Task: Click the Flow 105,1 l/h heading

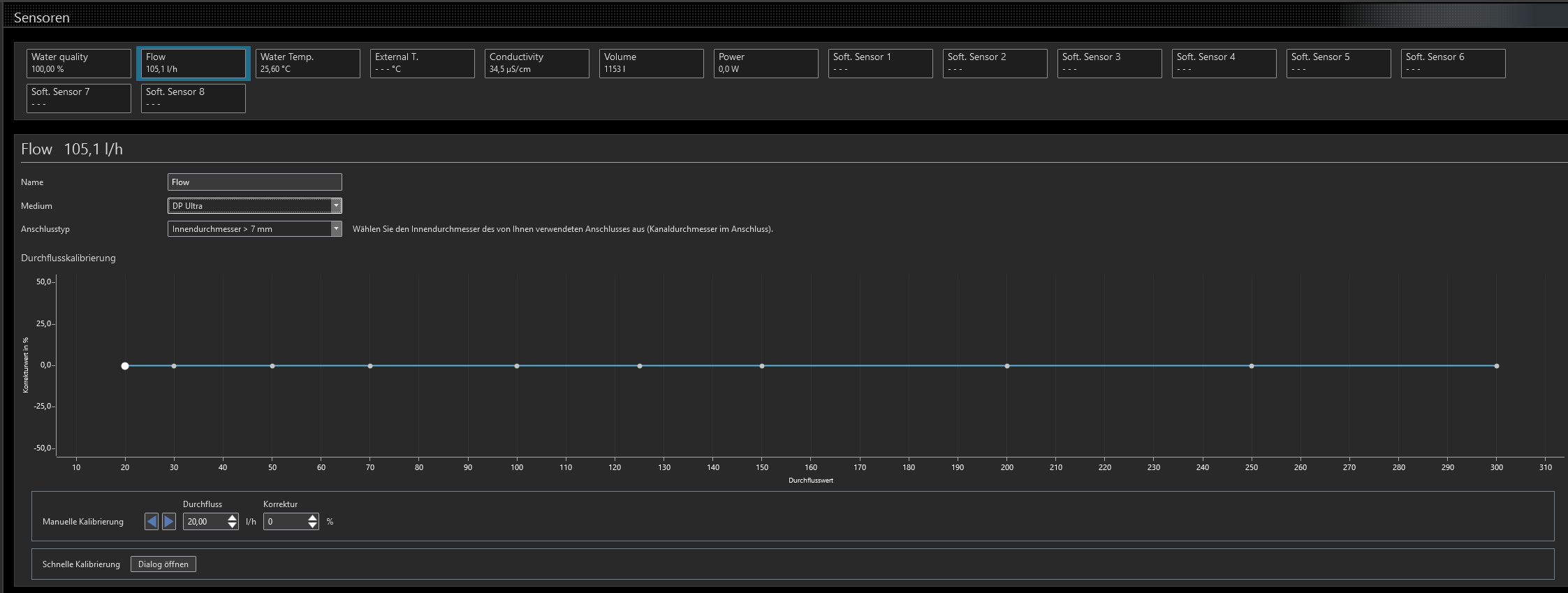Action: tap(72, 149)
